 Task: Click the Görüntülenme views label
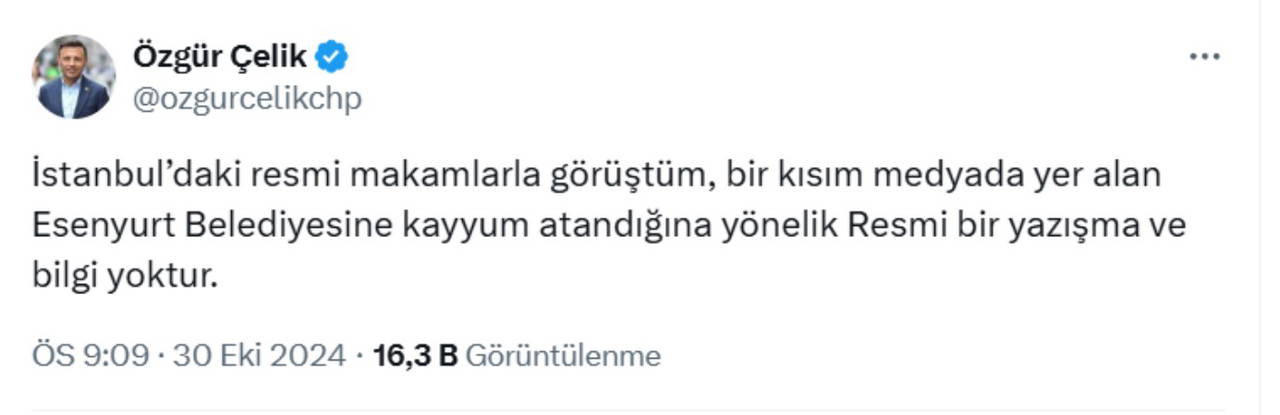coord(564,356)
